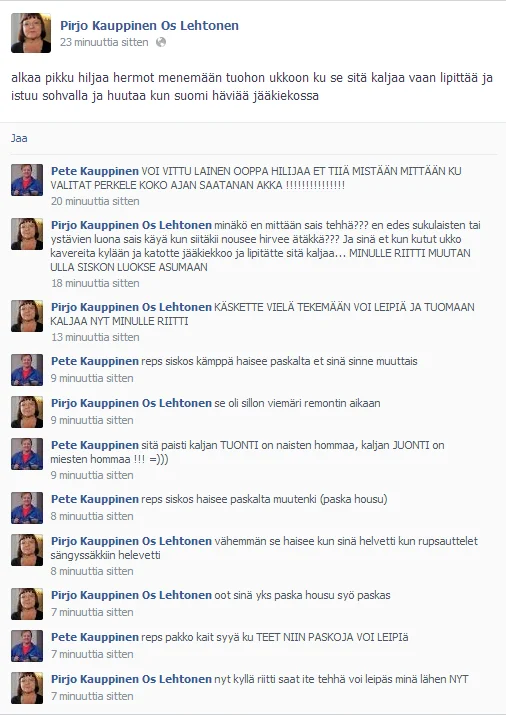Click Pirjo's avatar beside 'minäkö en mittään' comment

27,234
